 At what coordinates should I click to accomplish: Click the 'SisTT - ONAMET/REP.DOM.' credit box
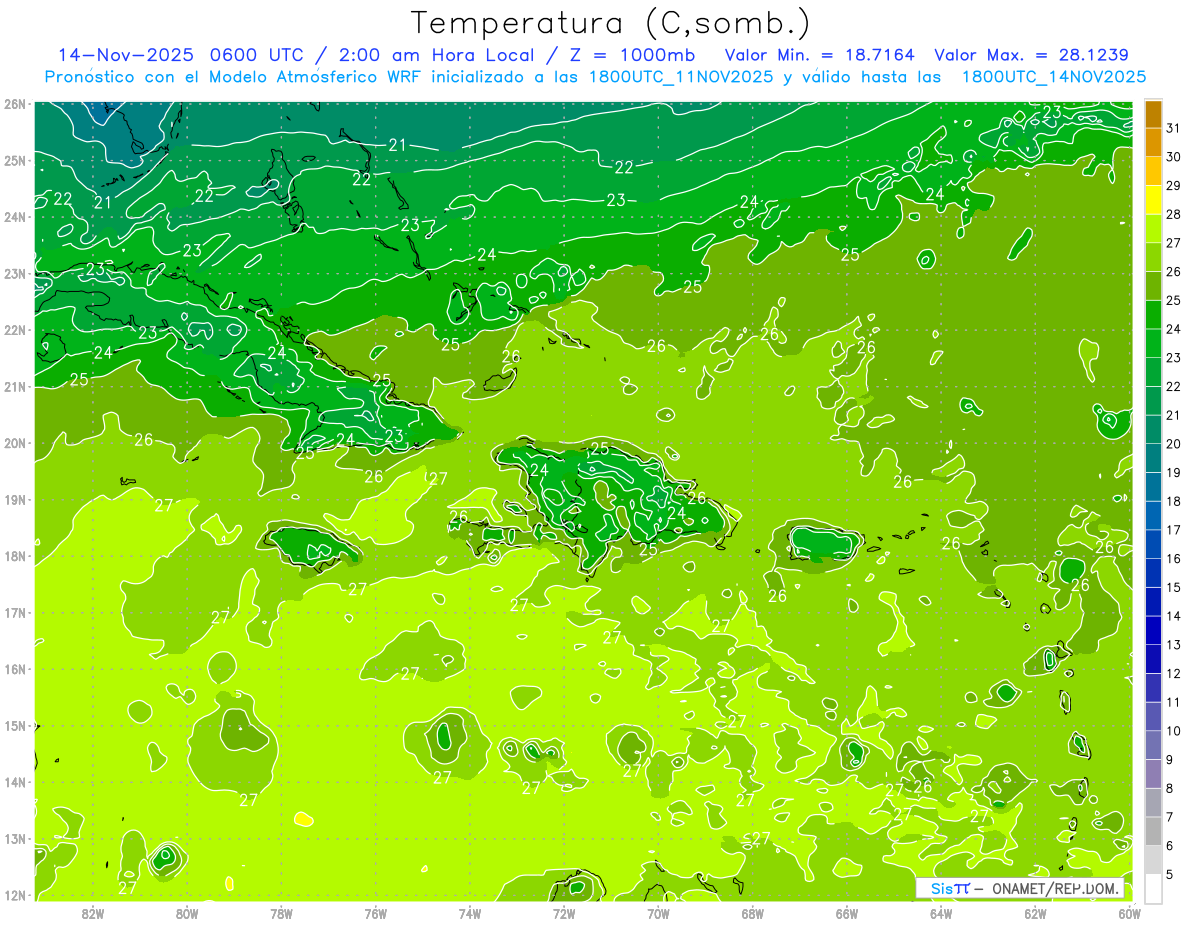1021,888
